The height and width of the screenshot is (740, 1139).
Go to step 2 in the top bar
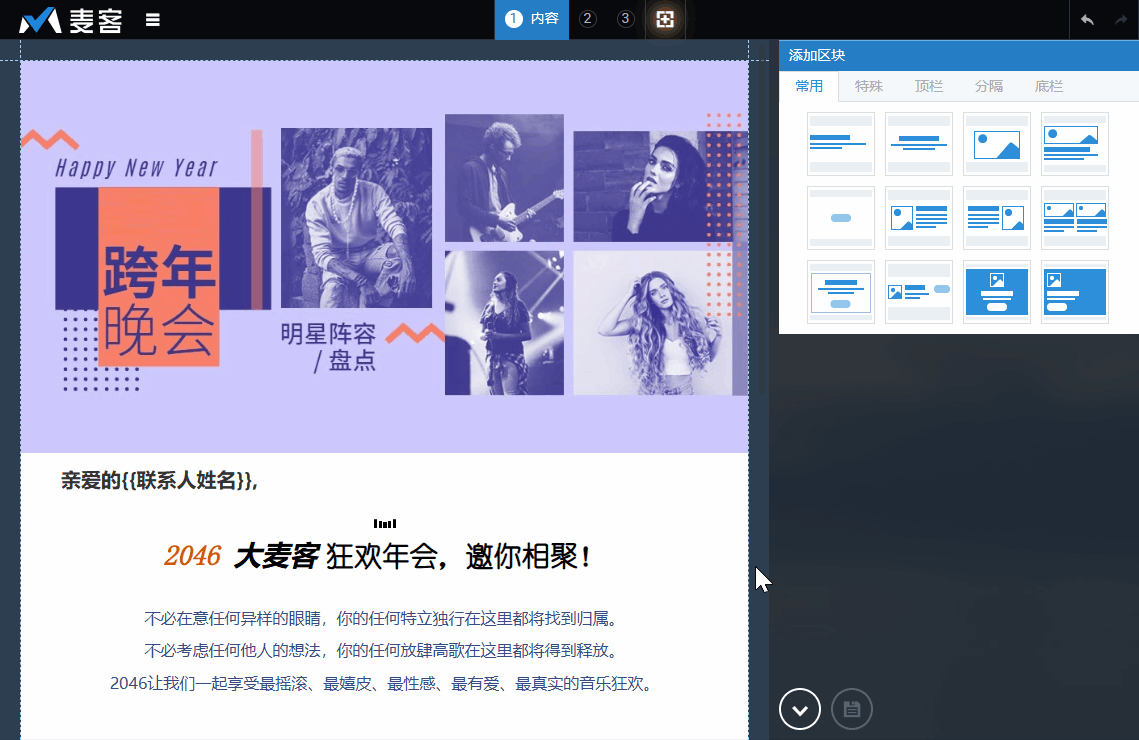[x=588, y=19]
